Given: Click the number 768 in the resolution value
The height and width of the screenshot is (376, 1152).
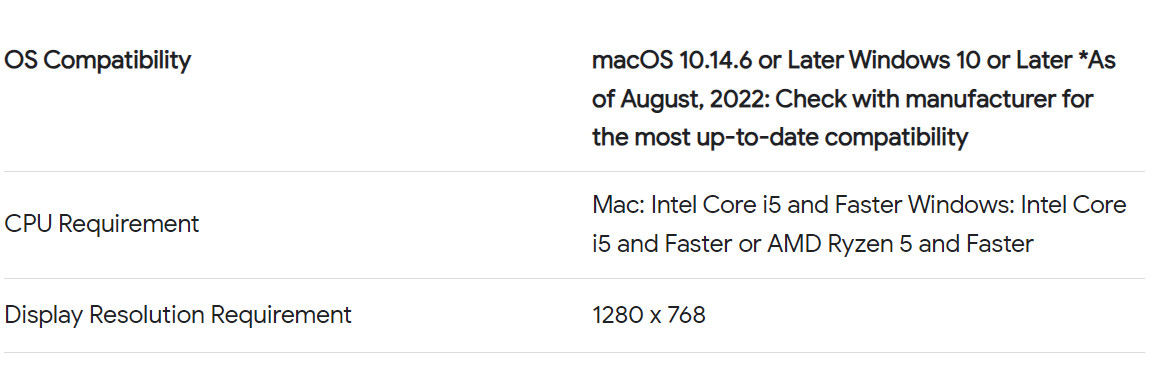Looking at the screenshot, I should pyautogui.click(x=685, y=315).
